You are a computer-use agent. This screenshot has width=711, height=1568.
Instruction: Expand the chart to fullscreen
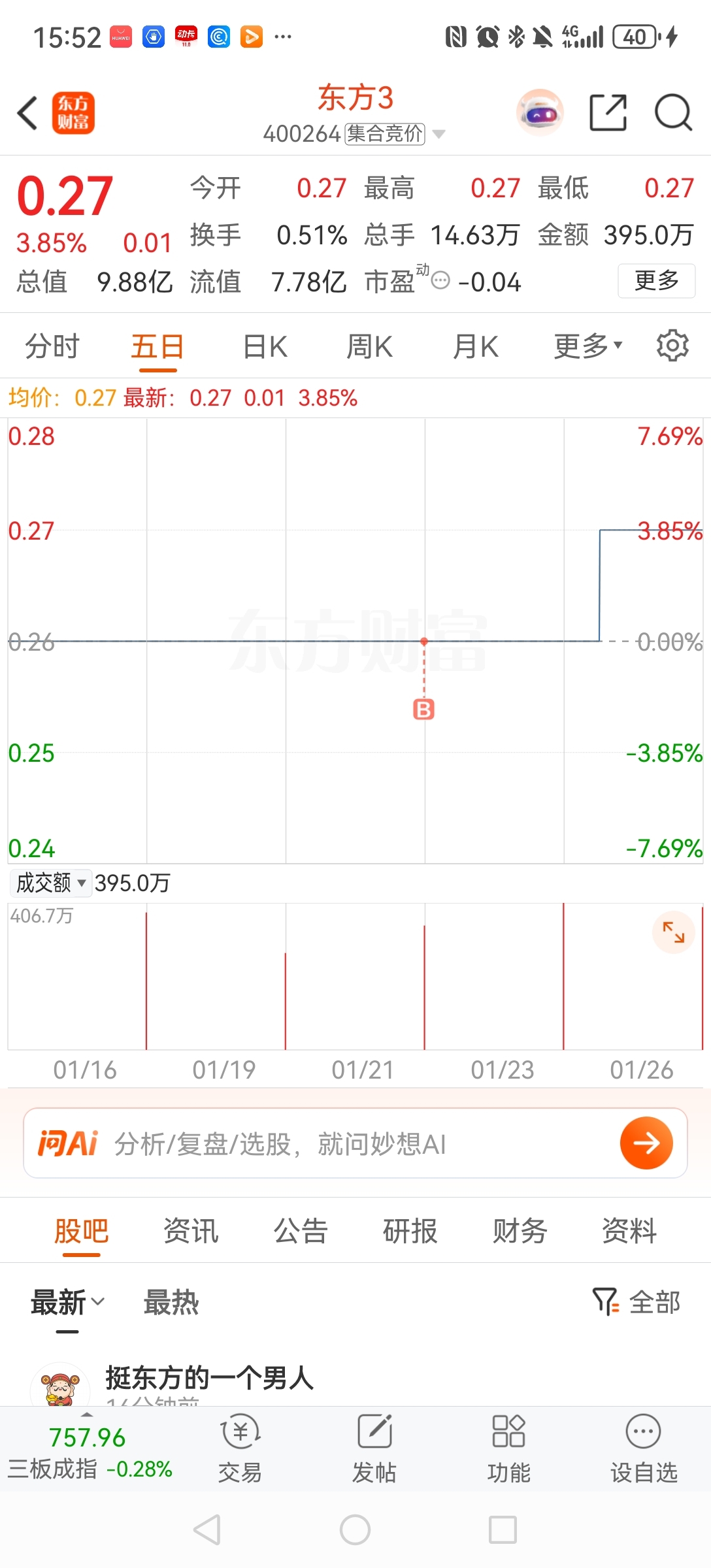click(673, 932)
